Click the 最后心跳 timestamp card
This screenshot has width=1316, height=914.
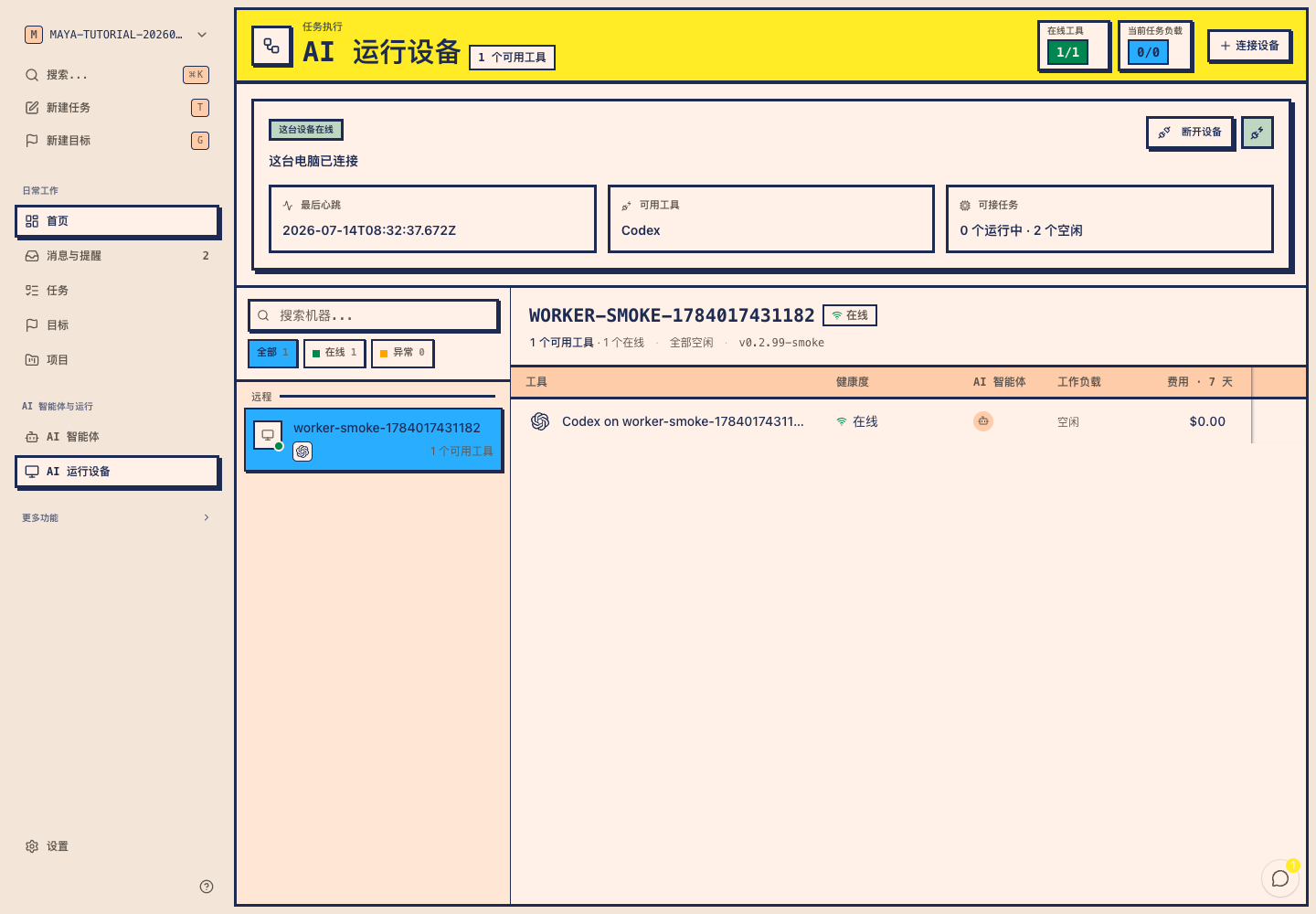tap(432, 219)
